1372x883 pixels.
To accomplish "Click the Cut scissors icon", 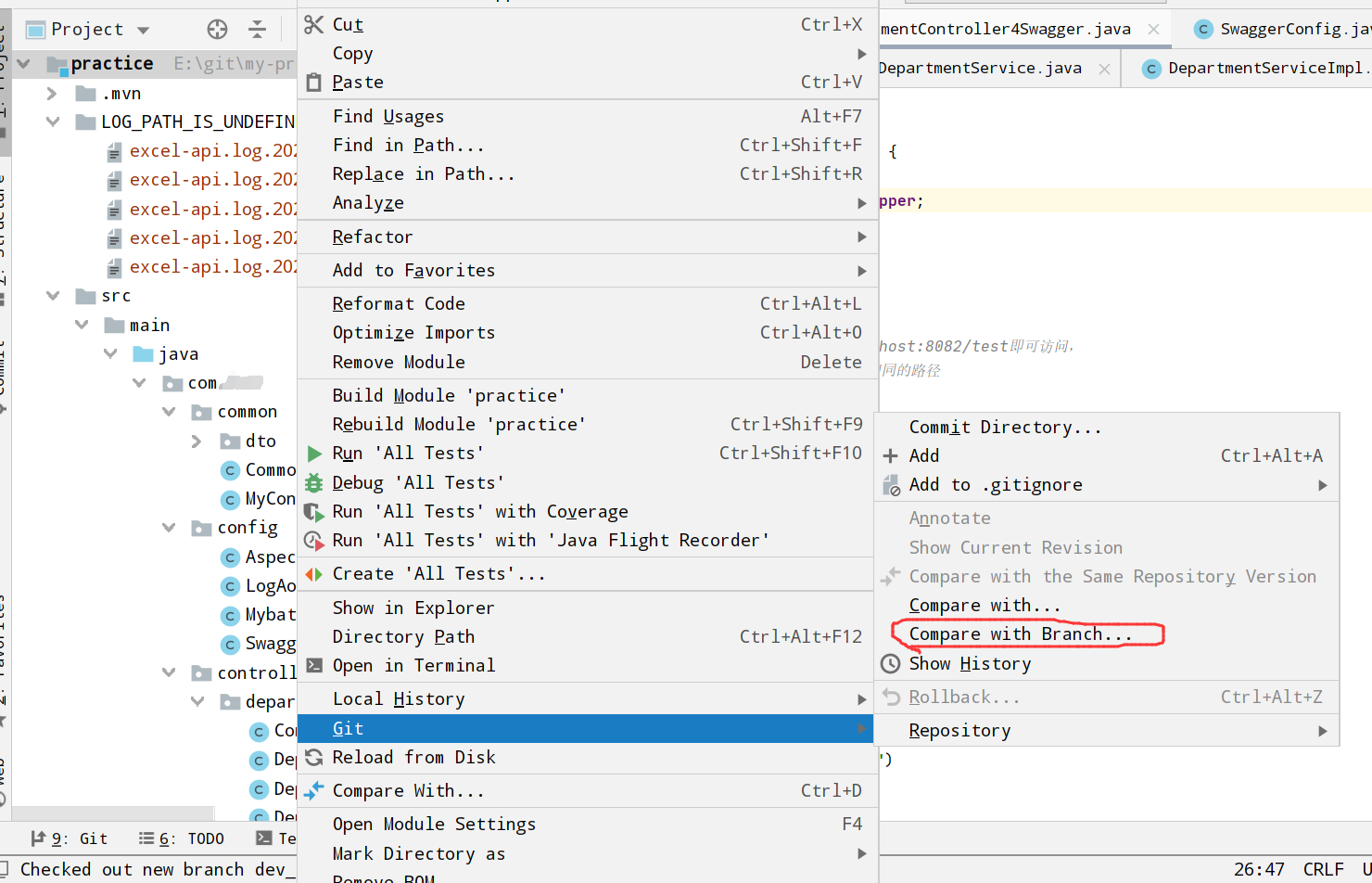I will click(x=314, y=24).
